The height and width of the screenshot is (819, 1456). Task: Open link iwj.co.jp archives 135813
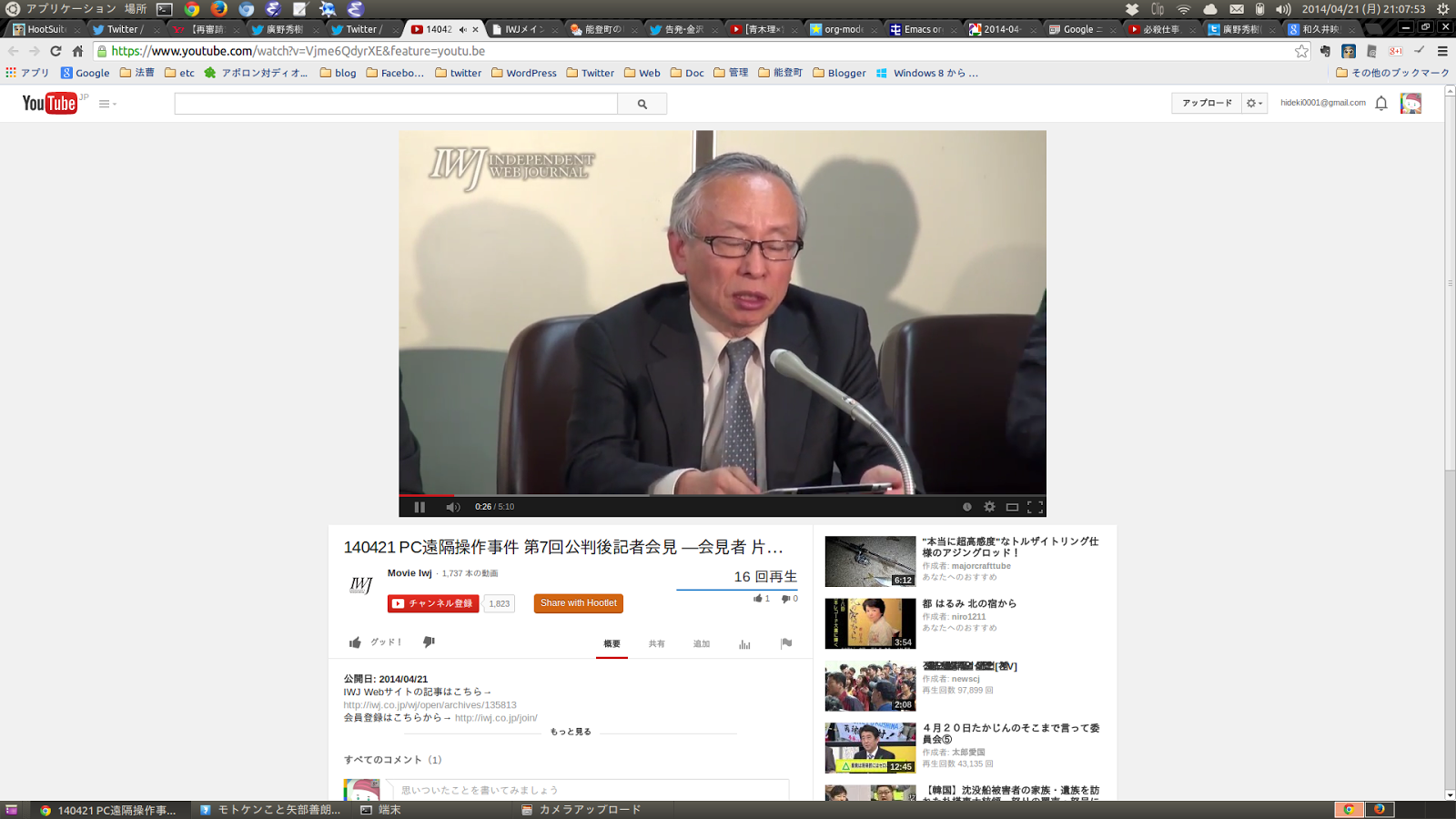coord(430,705)
